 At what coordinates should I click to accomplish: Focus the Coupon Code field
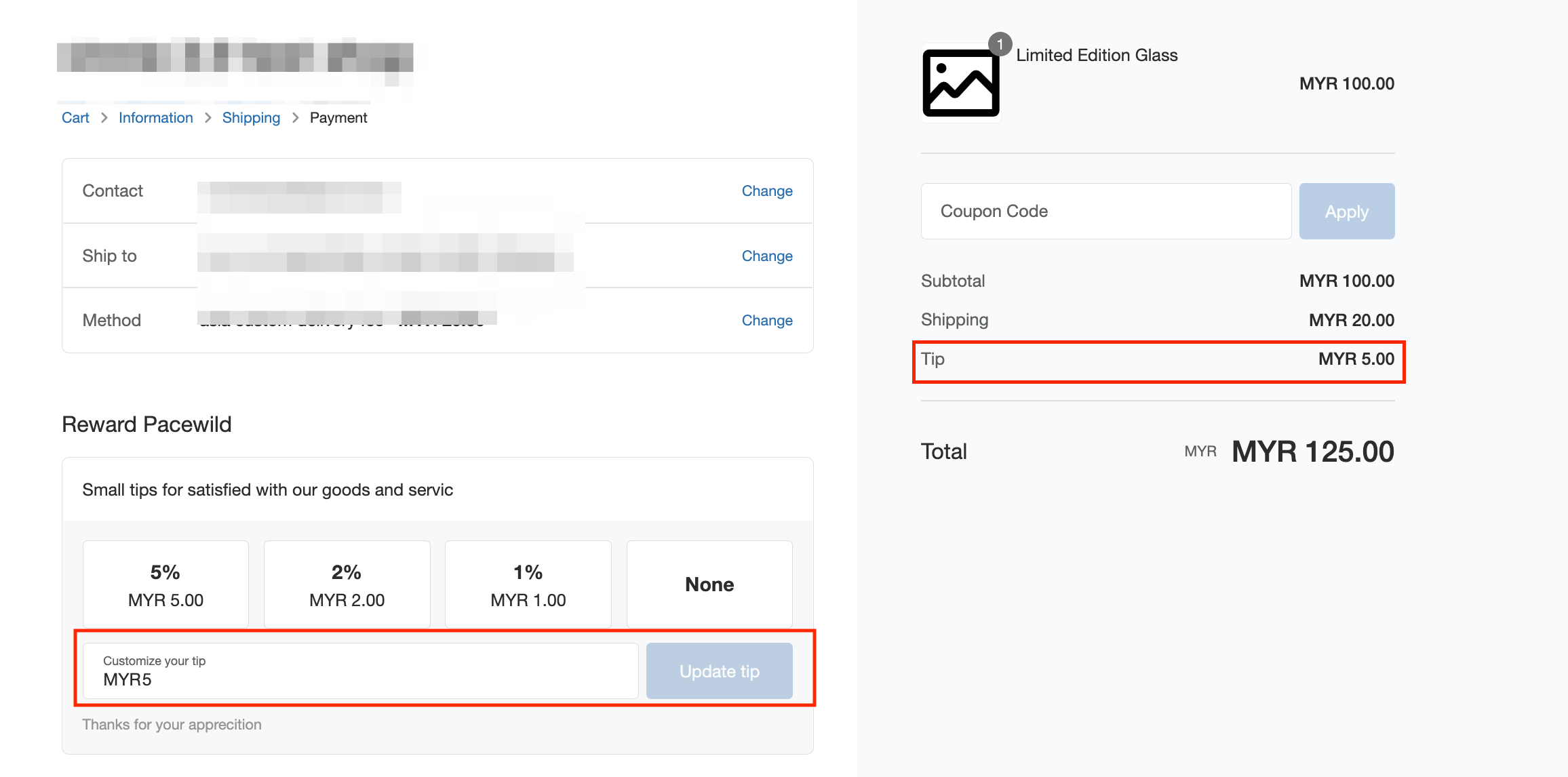tap(1105, 212)
